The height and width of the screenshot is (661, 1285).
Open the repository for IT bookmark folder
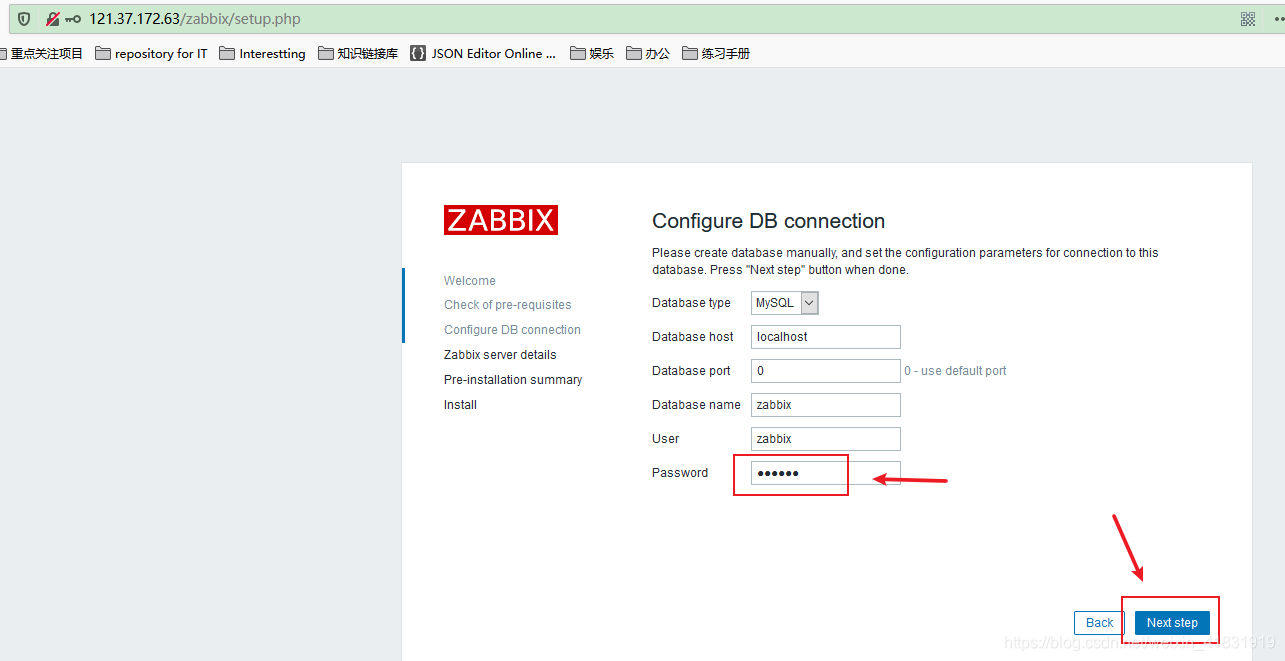point(152,54)
